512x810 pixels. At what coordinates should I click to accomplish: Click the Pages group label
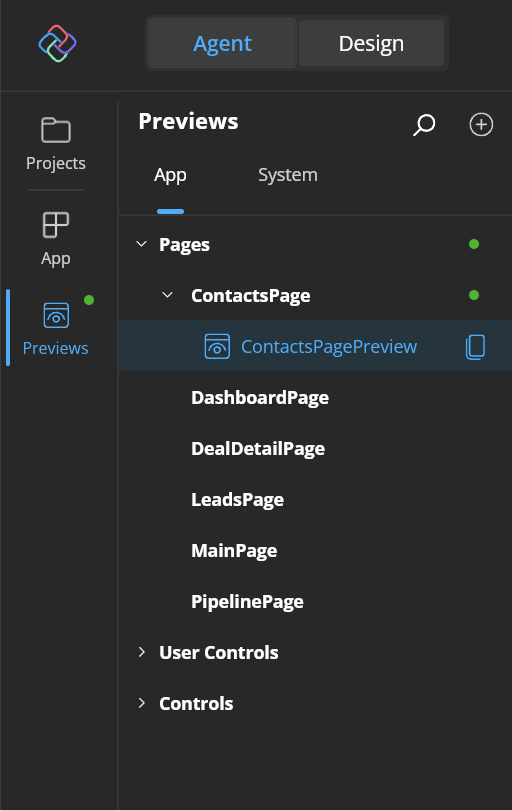184,245
